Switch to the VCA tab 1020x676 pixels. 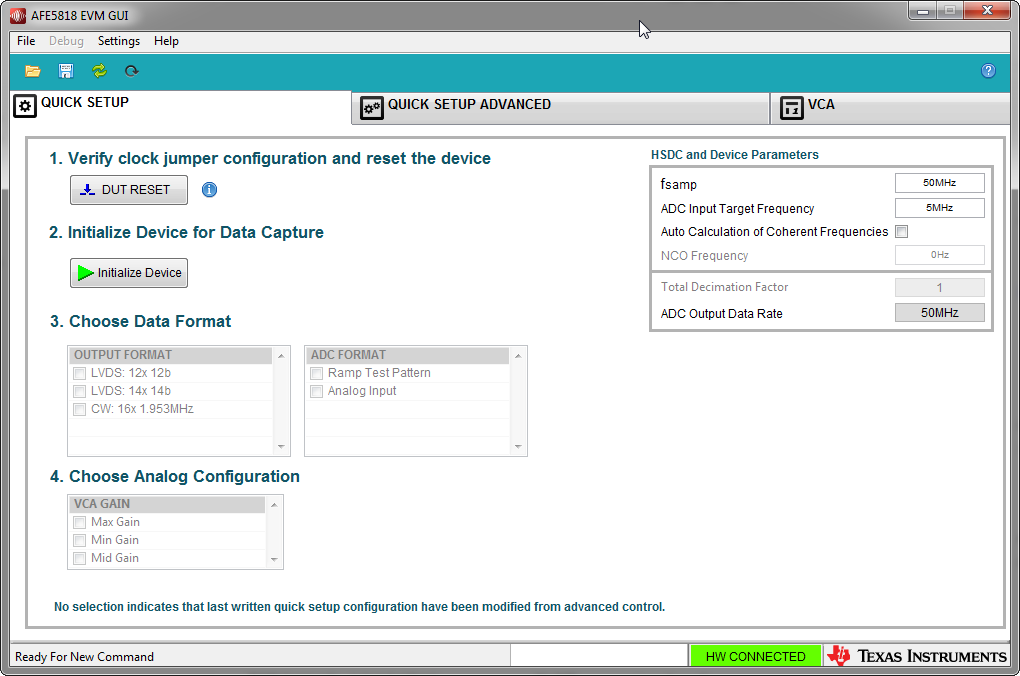click(891, 107)
